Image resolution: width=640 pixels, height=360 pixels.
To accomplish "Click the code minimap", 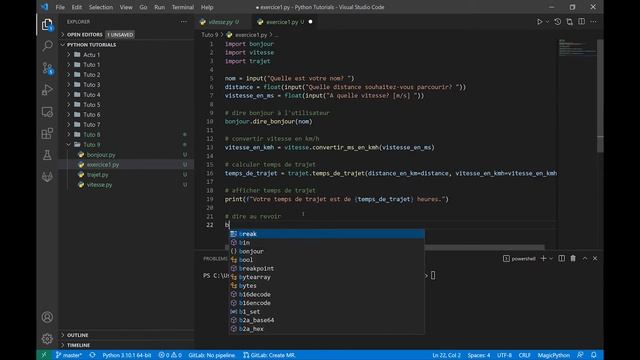I will point(577,48).
